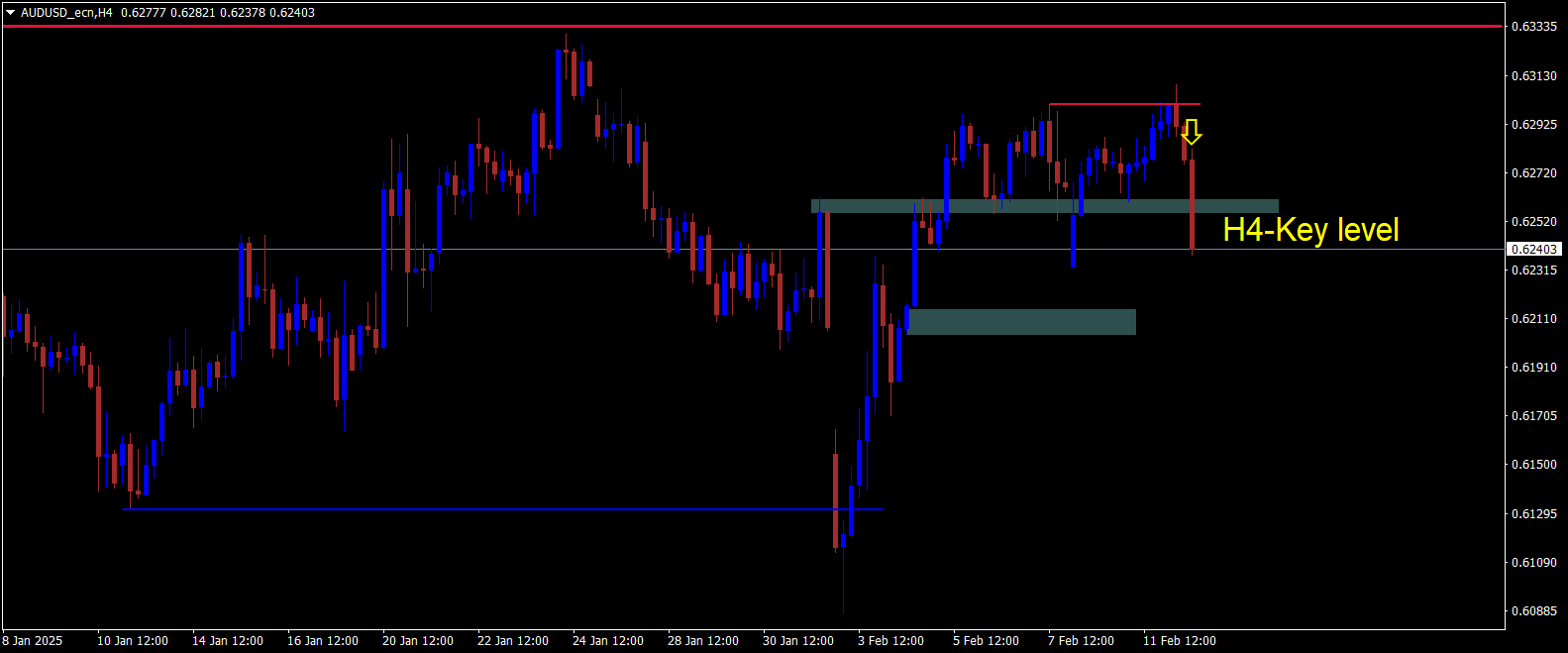Image resolution: width=1568 pixels, height=653 pixels.
Task: Click the 8 Jan 2025 date label
Action: [x=33, y=641]
